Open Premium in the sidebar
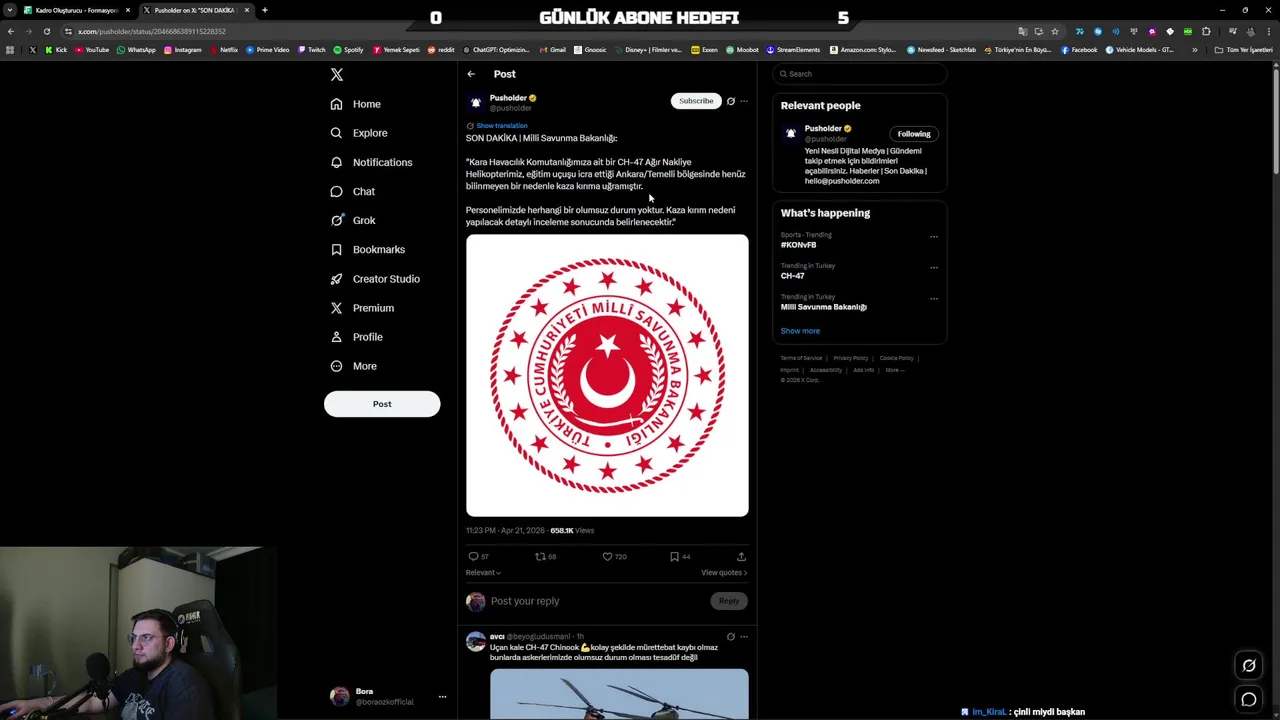This screenshot has height=720, width=1280. tap(362, 308)
